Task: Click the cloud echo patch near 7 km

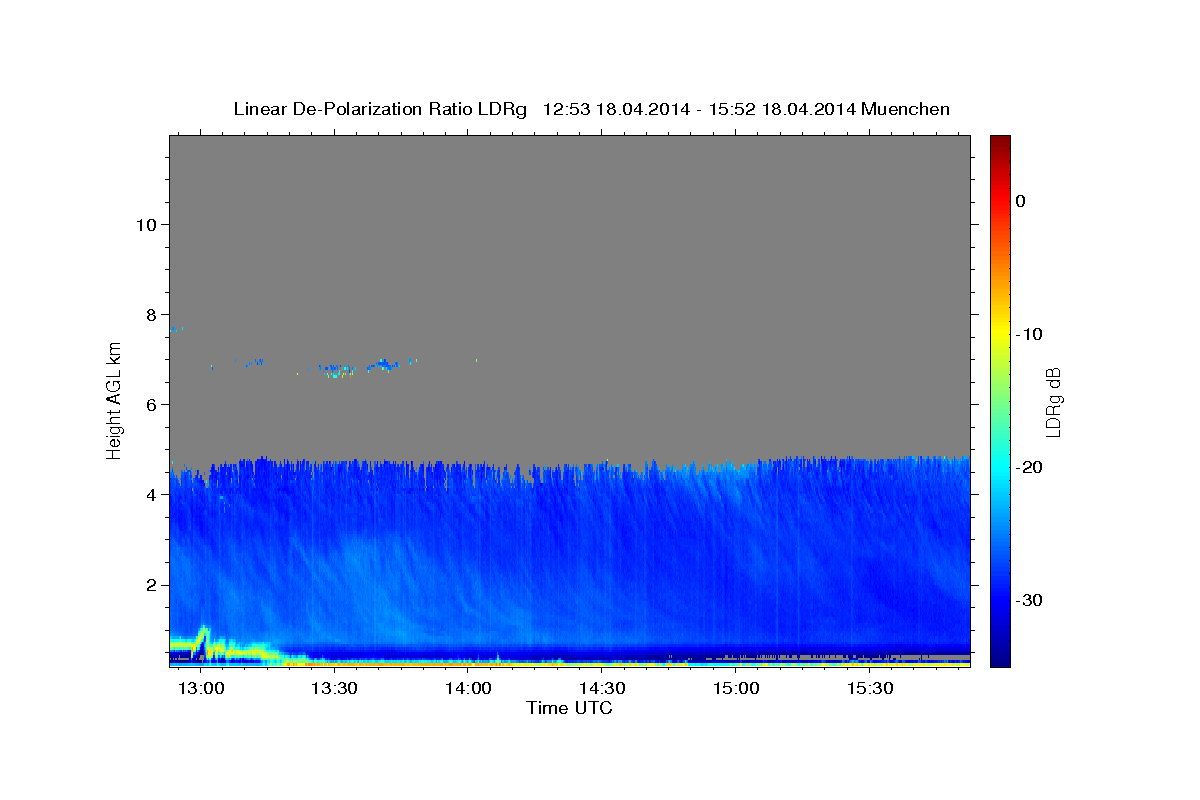Action: (x=383, y=364)
